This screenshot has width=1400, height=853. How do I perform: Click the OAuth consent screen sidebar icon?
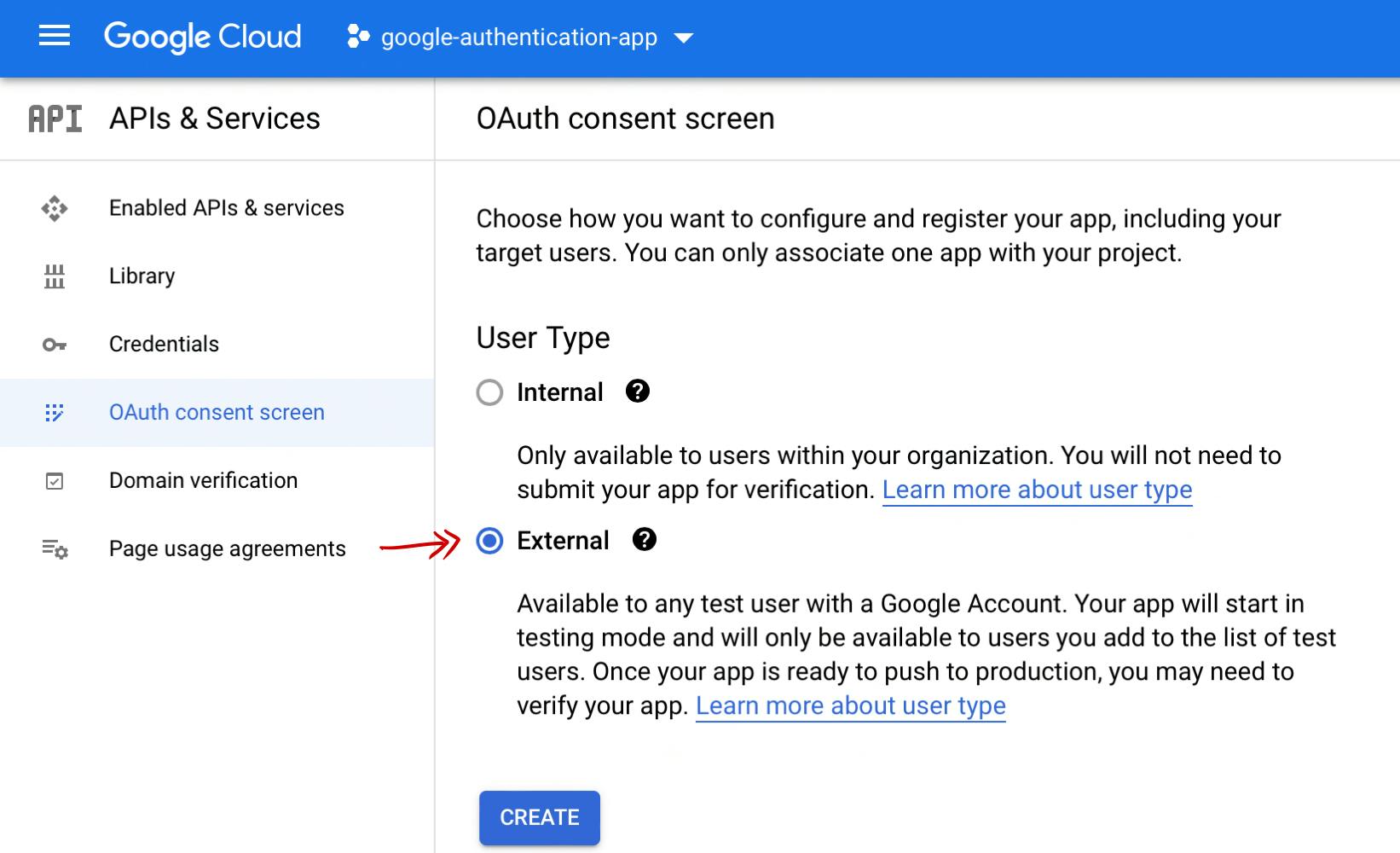tap(54, 413)
